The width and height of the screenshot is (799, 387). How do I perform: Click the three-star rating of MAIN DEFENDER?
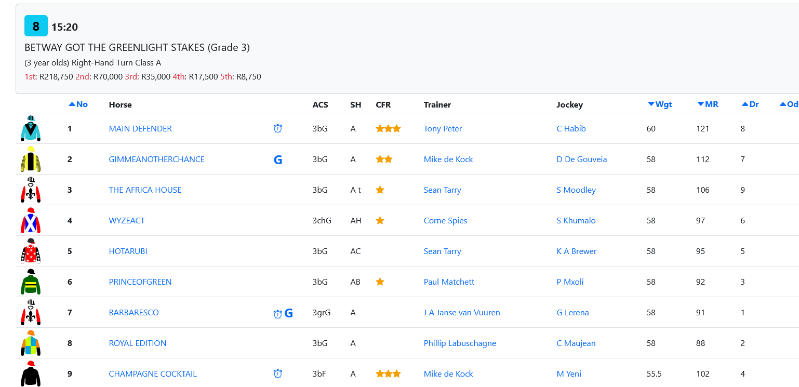[388, 128]
